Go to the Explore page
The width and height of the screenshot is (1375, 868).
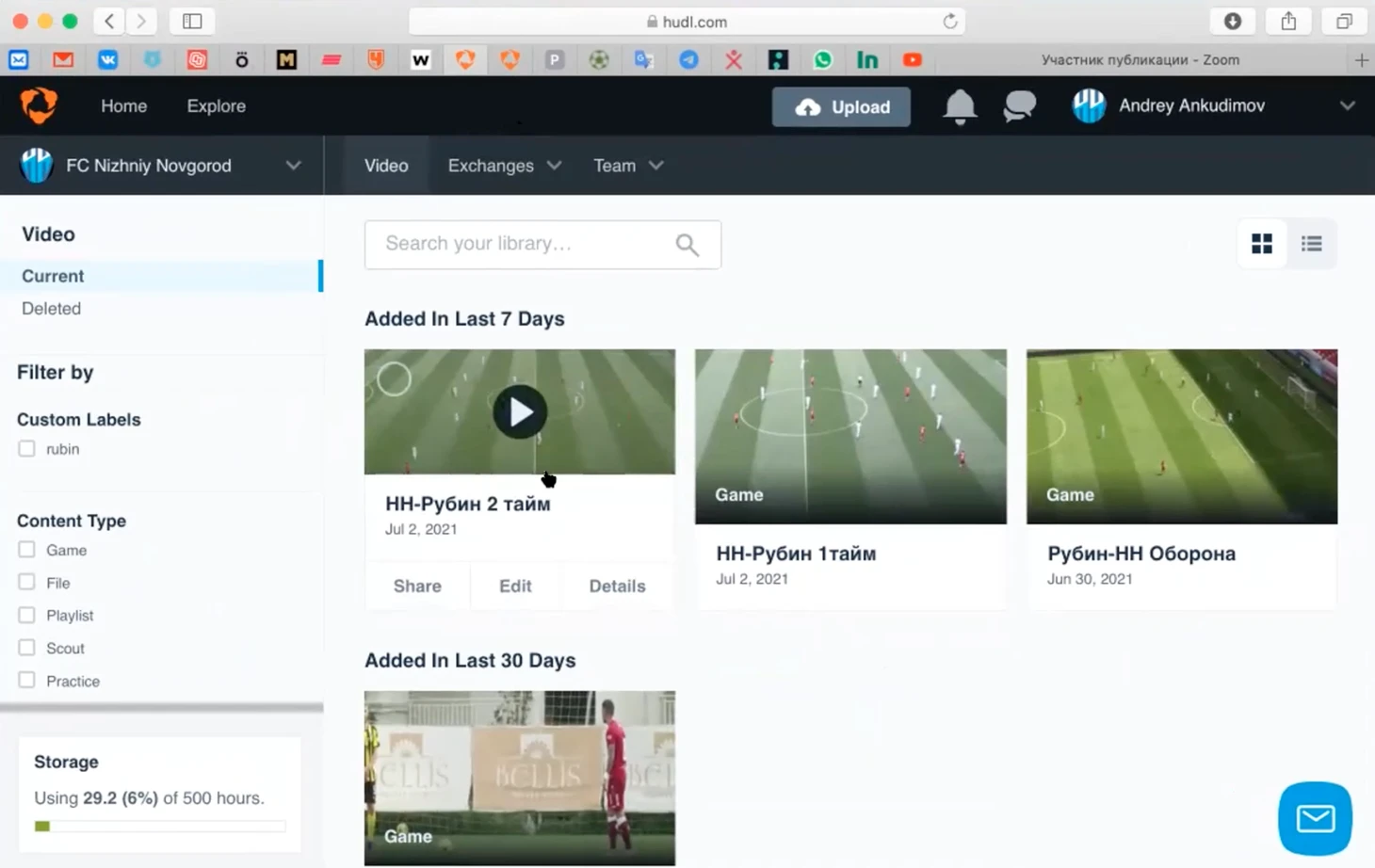pyautogui.click(x=216, y=106)
